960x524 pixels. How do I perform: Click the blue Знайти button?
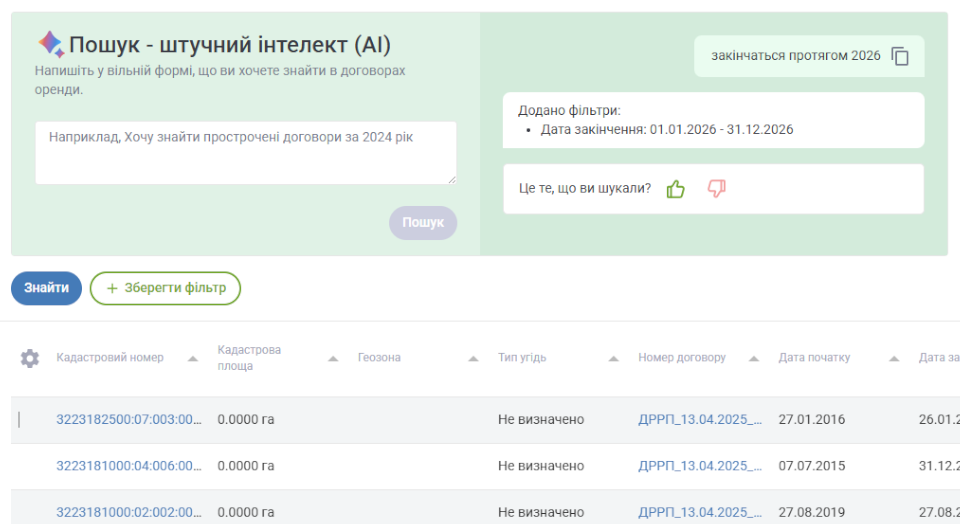coord(47,288)
